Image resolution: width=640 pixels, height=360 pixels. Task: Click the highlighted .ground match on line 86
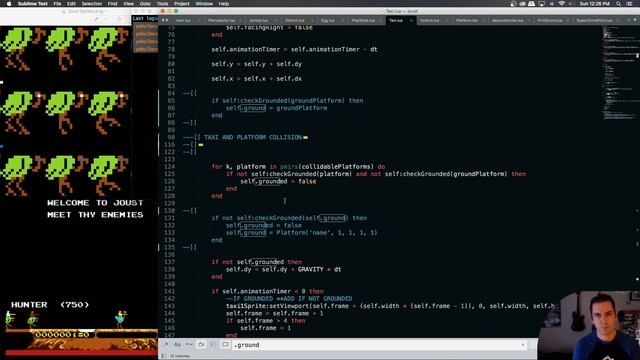[x=253, y=108]
